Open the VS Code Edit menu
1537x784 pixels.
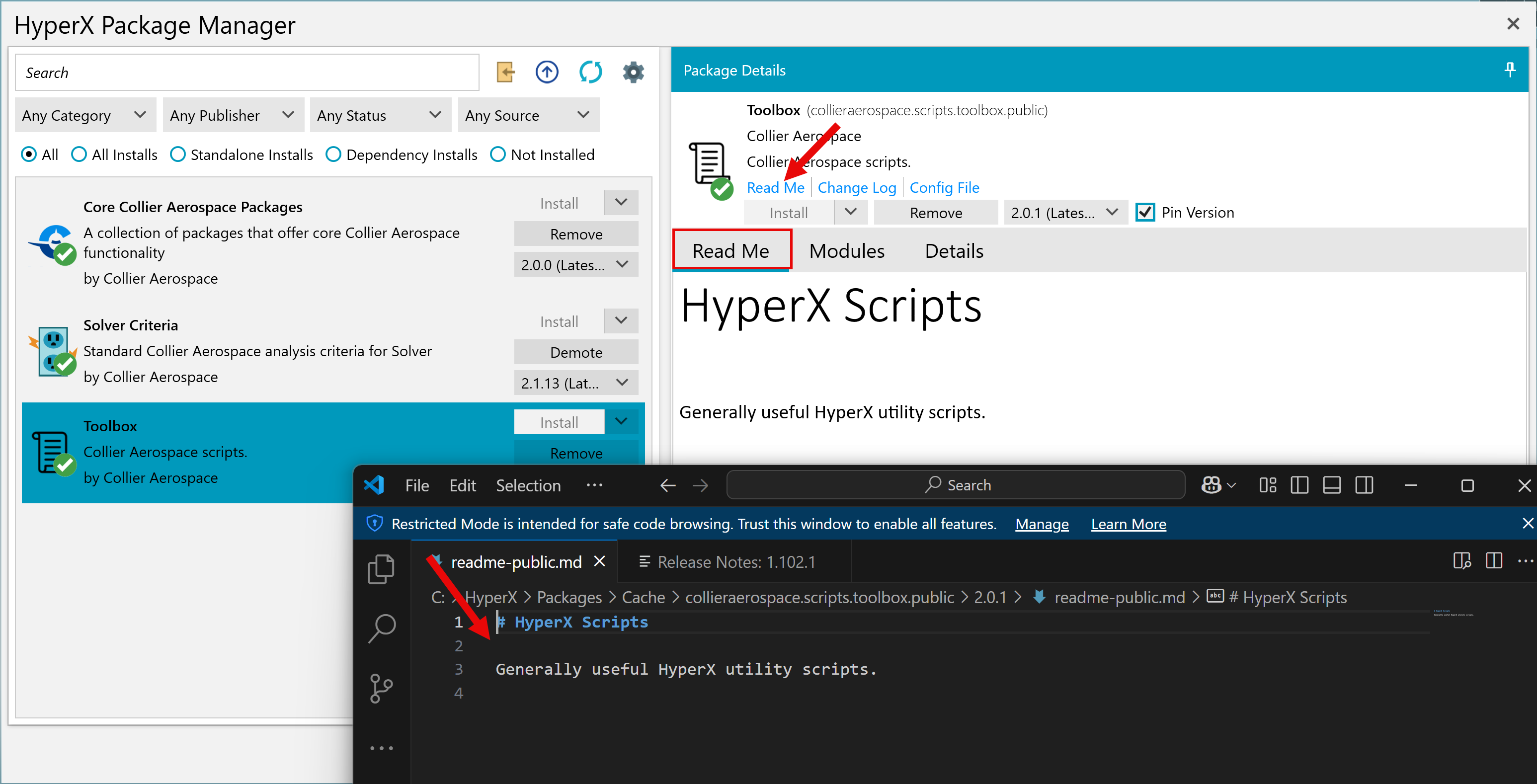tap(463, 485)
